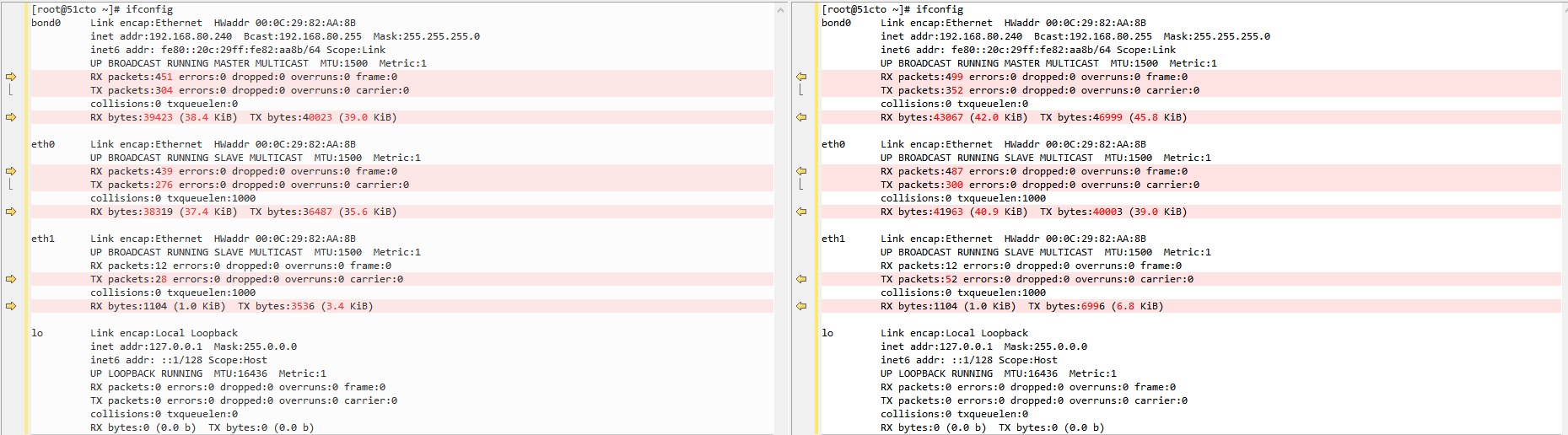Screen dimensions: 1568x435
Task: Click copy-left arrow beside right pane RX packets:499
Action: coord(801,77)
